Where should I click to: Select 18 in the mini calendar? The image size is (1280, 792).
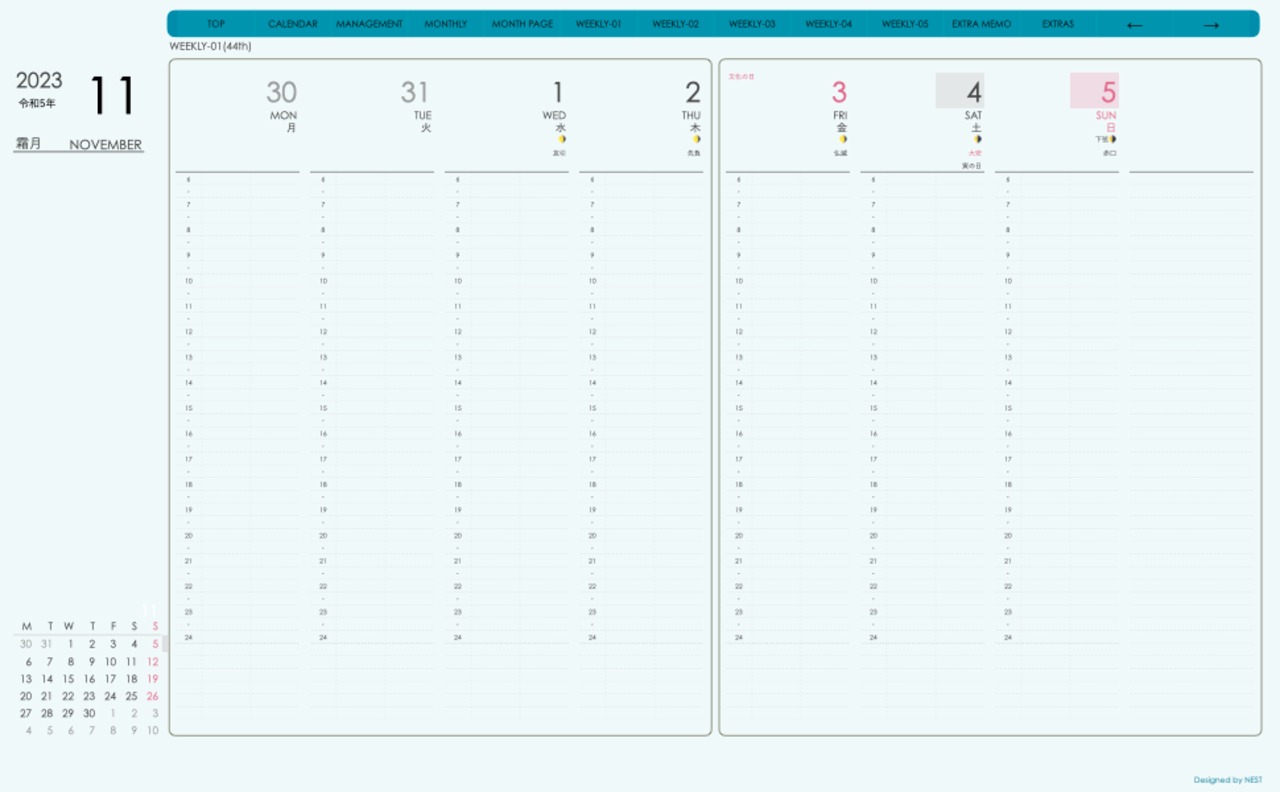131,679
